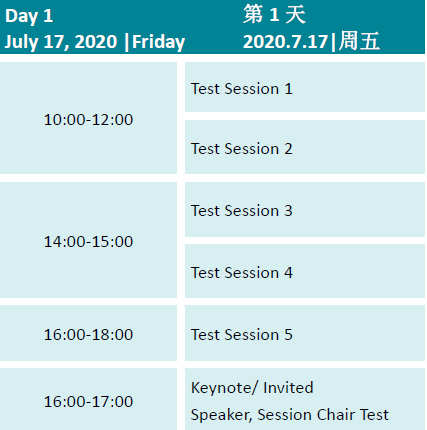
Task: Click the 周五 weekday label
Action: (359, 41)
